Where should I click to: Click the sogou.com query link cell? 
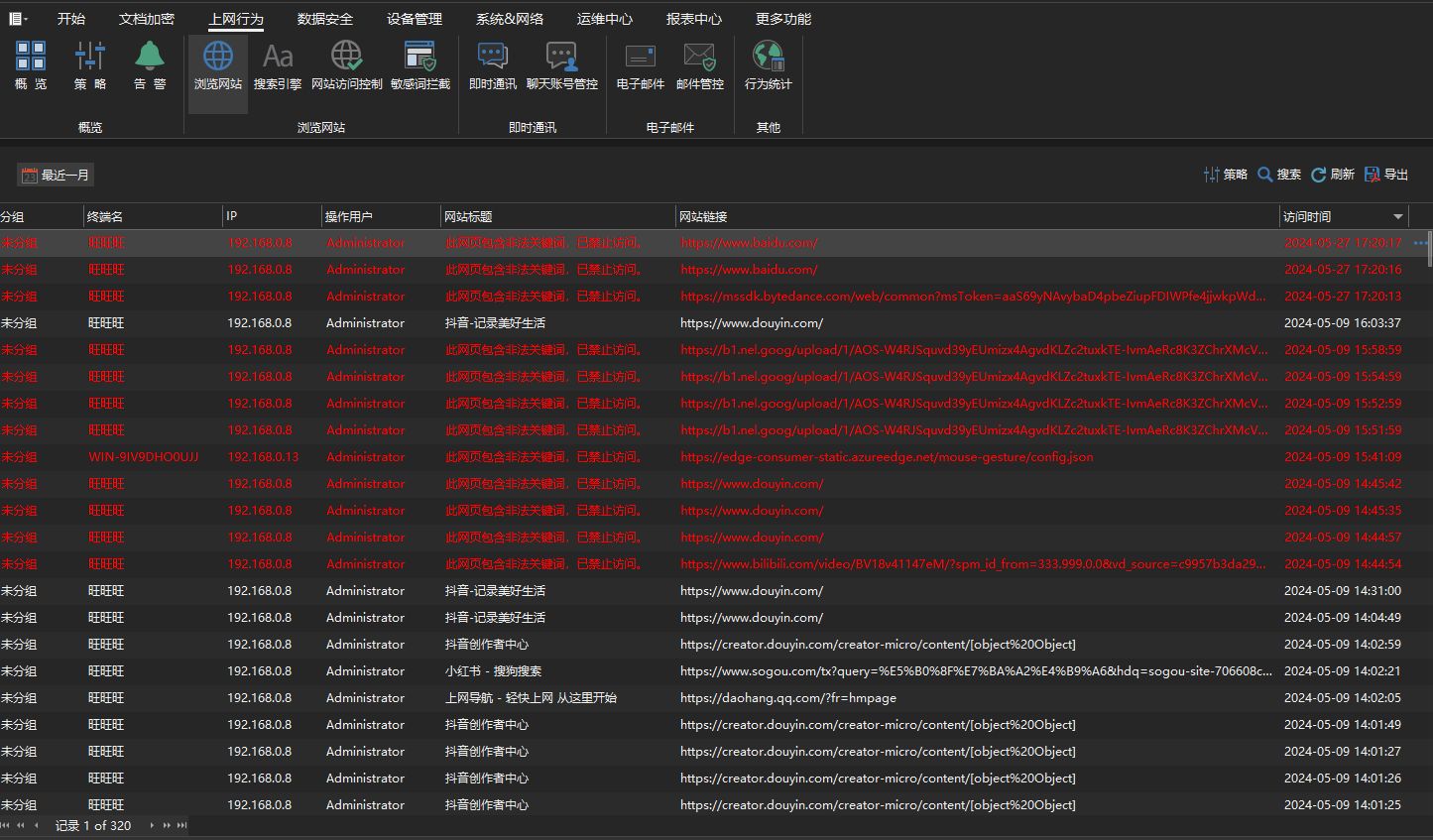pos(976,671)
